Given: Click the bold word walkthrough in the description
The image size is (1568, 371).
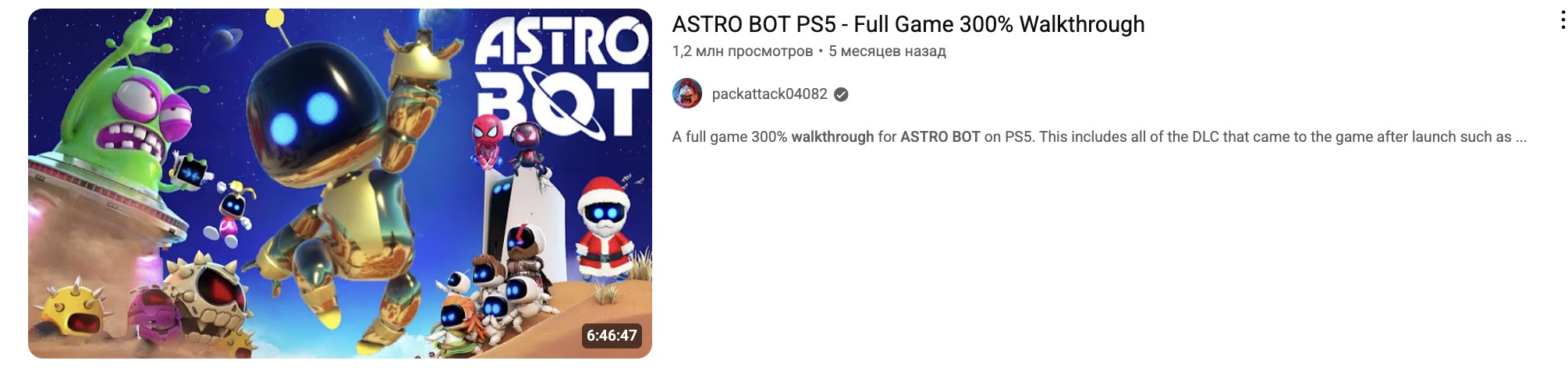Looking at the screenshot, I should (x=832, y=136).
